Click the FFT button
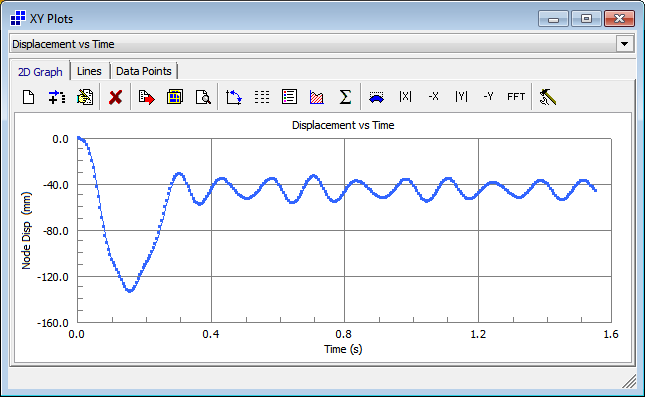The image size is (645, 397). [516, 97]
